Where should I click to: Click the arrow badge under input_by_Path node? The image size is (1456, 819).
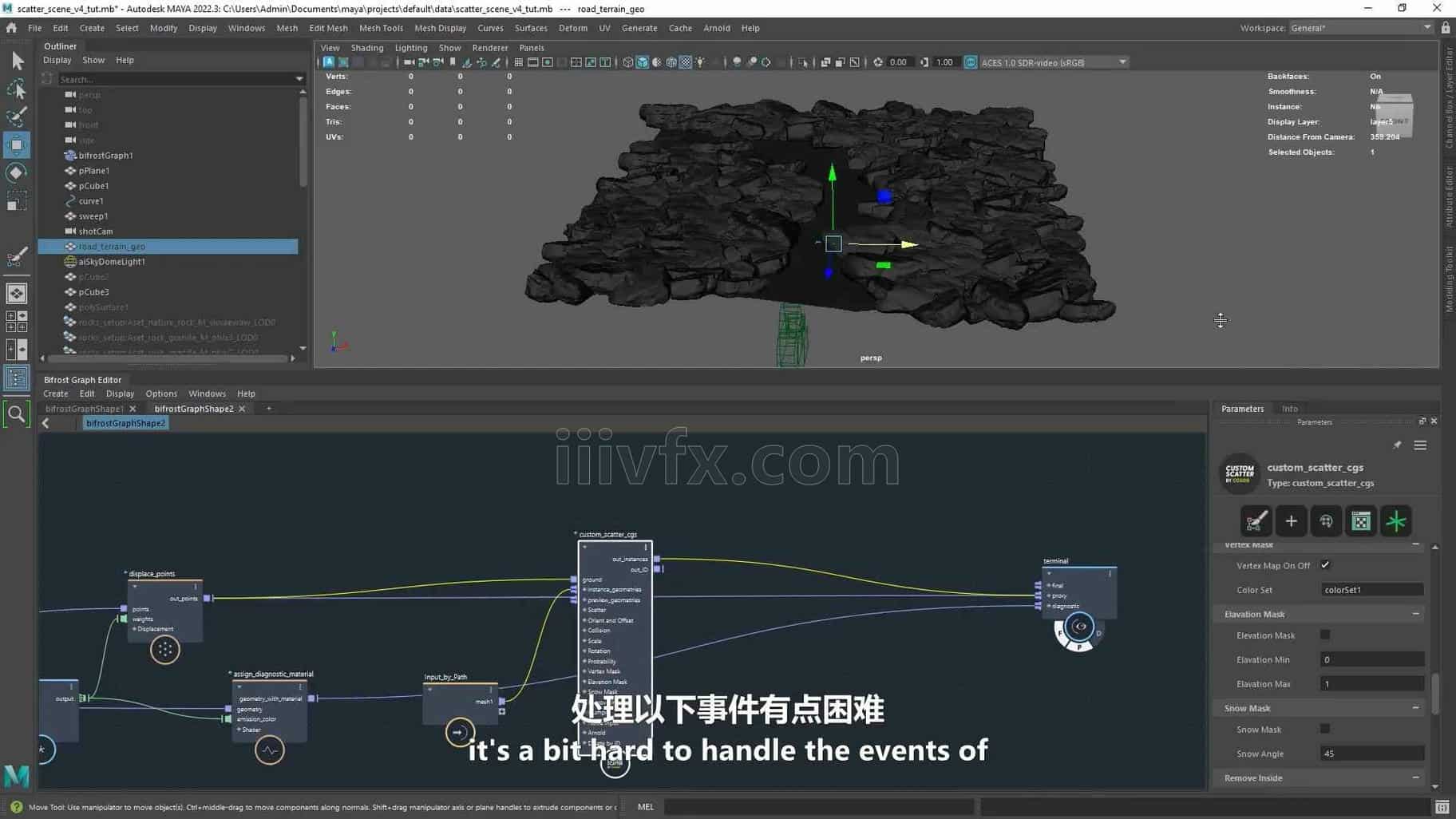[x=459, y=732]
